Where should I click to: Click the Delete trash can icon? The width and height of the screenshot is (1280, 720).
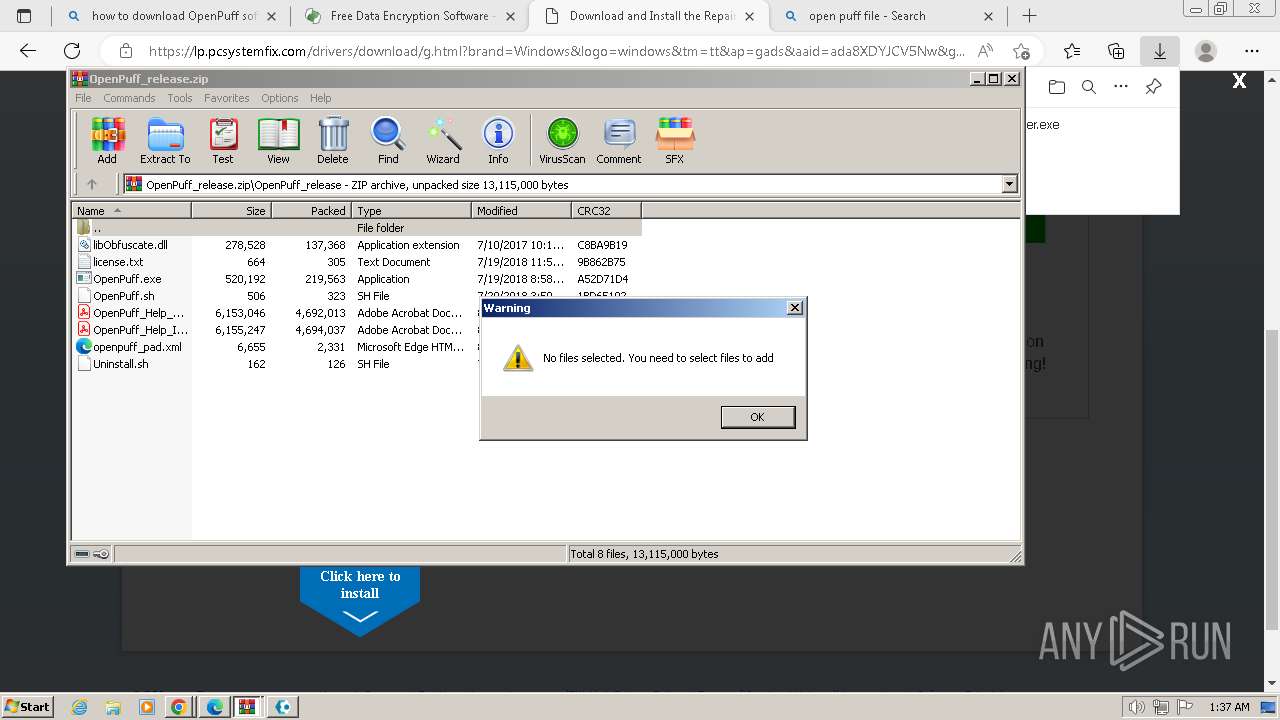click(x=333, y=140)
